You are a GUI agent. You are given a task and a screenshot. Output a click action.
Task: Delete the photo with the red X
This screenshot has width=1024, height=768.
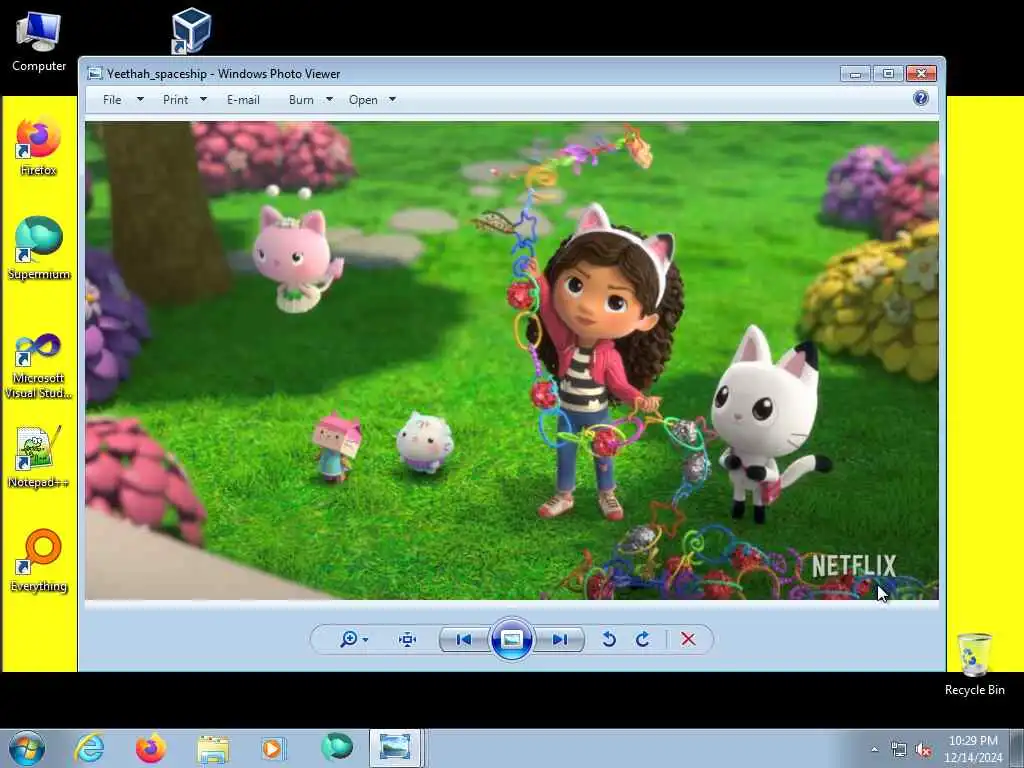(x=688, y=639)
